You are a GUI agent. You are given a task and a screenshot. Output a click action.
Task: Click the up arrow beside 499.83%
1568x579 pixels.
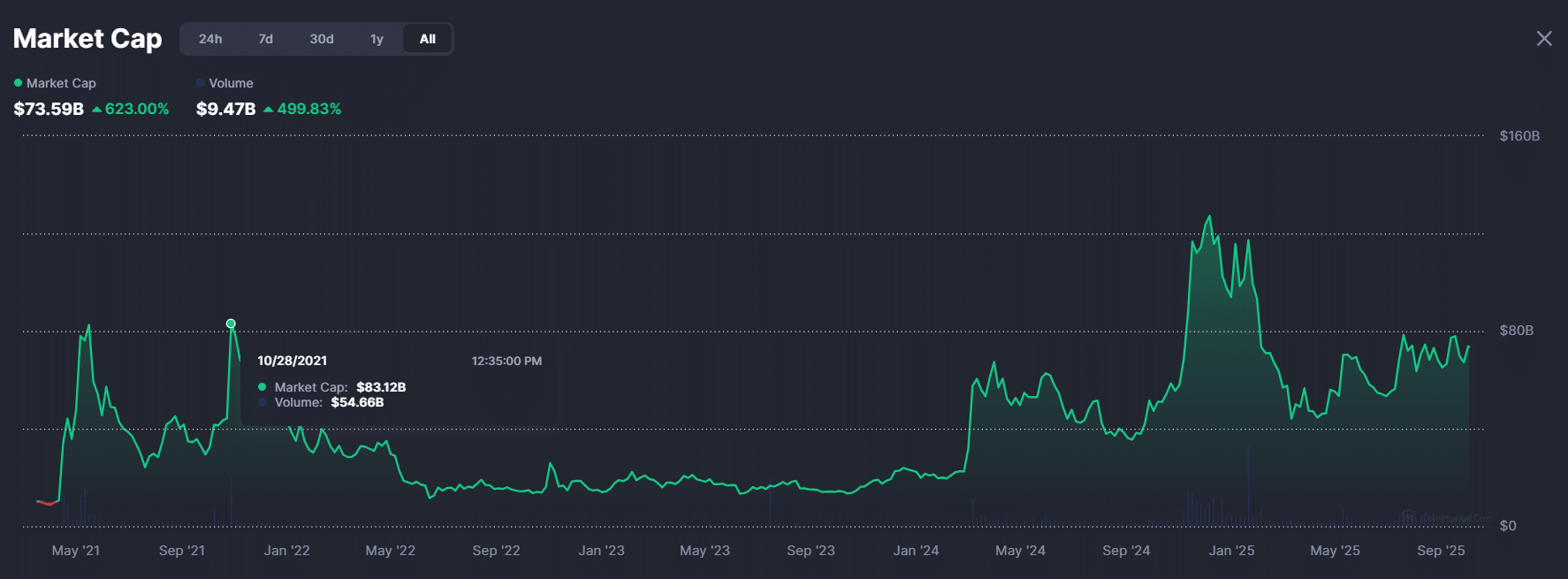[x=268, y=110]
